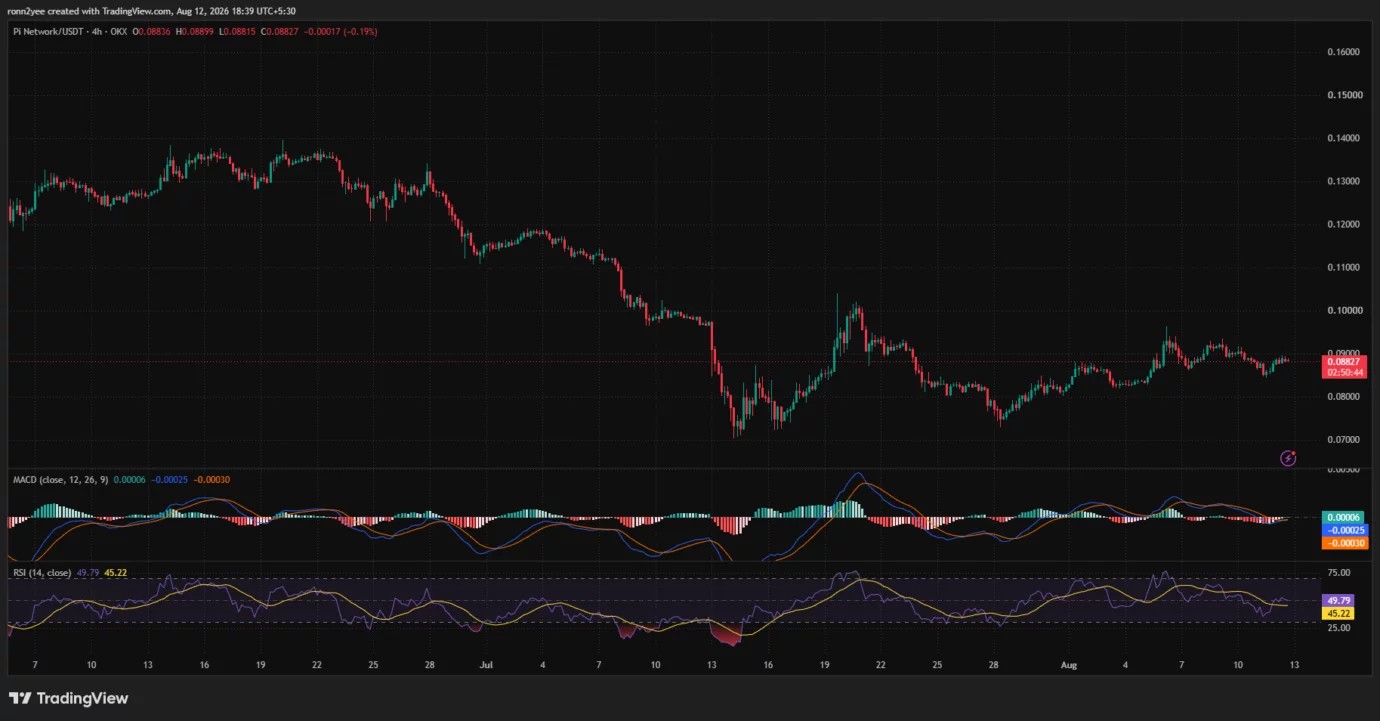Click the Jul label on time axis
Viewport: 1380px width, 721px height.
486,664
